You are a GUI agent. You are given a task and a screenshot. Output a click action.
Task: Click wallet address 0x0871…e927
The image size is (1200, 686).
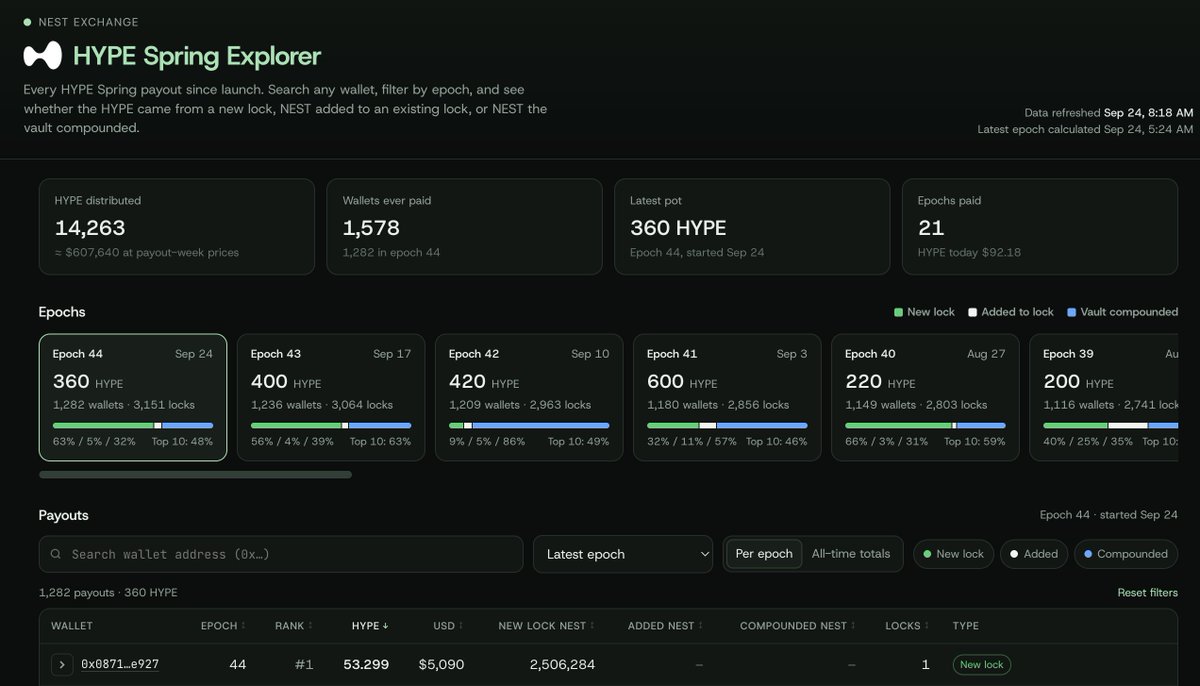click(x=120, y=664)
